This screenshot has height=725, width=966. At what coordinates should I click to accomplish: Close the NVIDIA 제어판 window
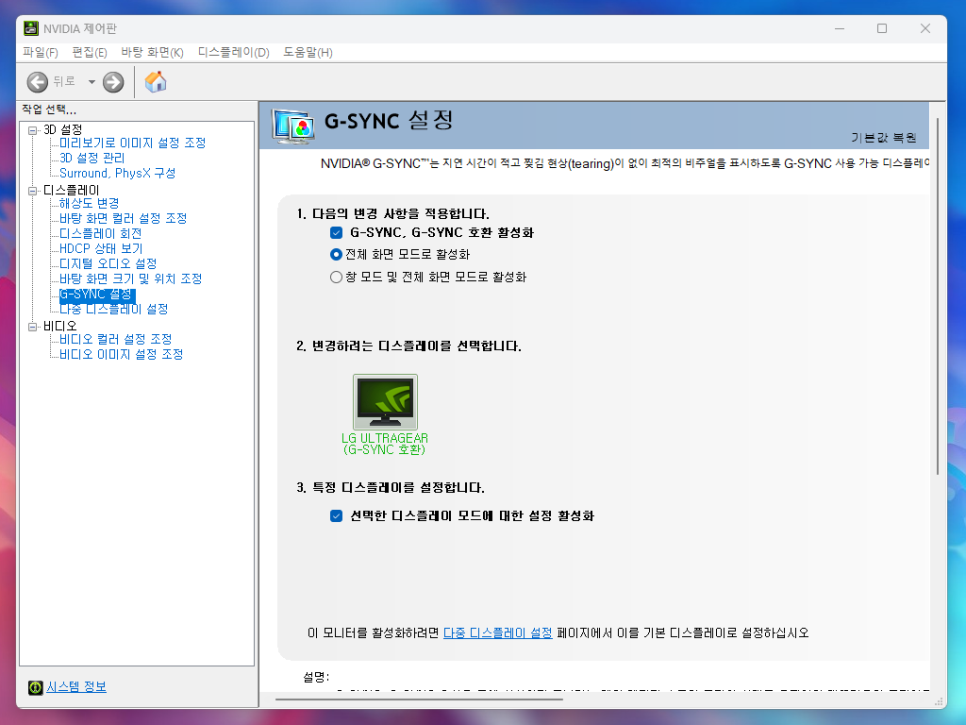pyautogui.click(x=925, y=28)
